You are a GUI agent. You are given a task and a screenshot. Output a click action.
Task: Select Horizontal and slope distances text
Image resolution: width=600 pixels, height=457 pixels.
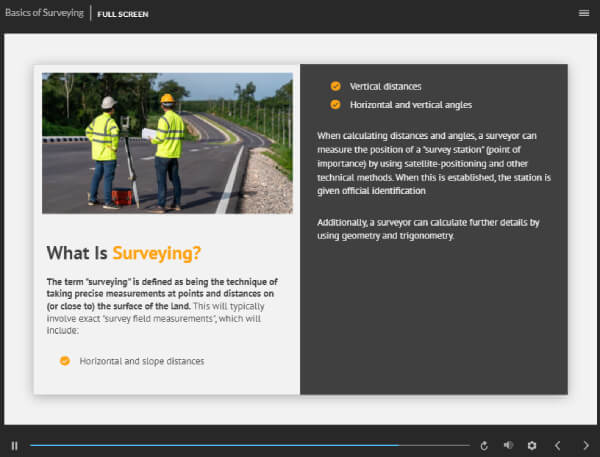pos(141,360)
